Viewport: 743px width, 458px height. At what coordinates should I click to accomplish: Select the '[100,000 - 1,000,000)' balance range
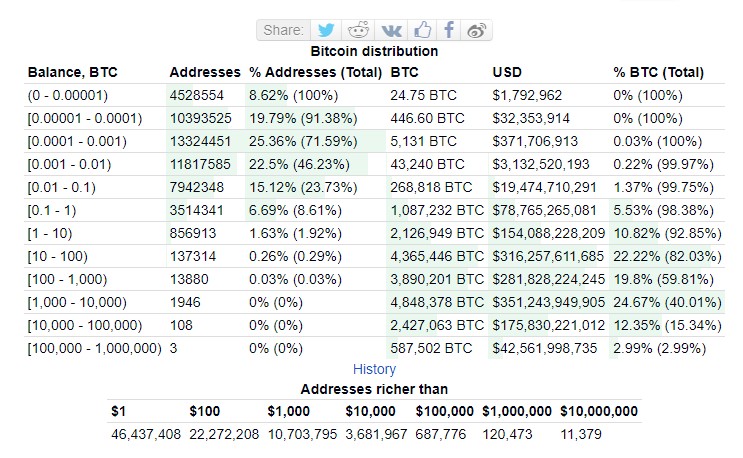(95, 349)
